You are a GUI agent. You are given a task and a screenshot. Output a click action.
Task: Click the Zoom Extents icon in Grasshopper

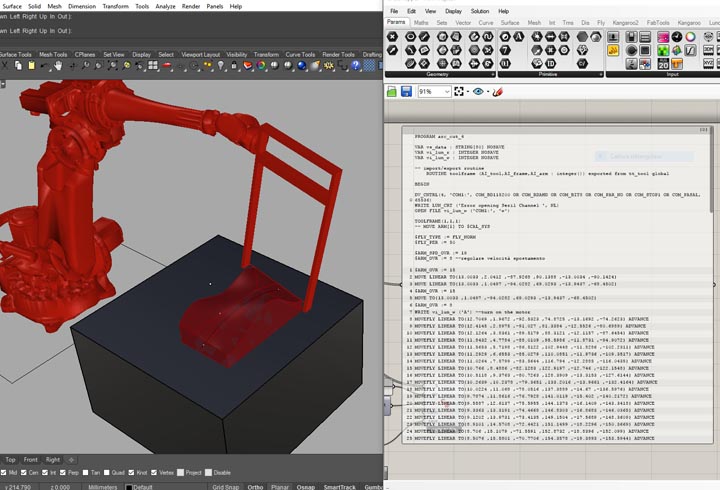(x=459, y=91)
